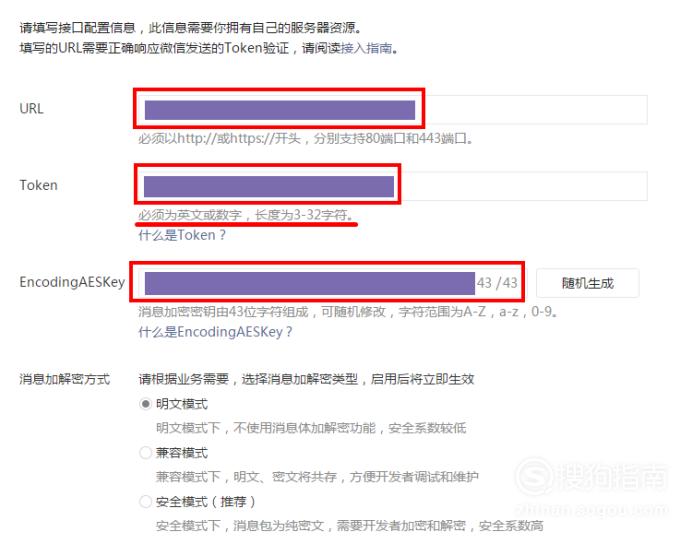Click the 消息加解密方式 section label
Screen dimensions: 692x544
click(x=64, y=379)
